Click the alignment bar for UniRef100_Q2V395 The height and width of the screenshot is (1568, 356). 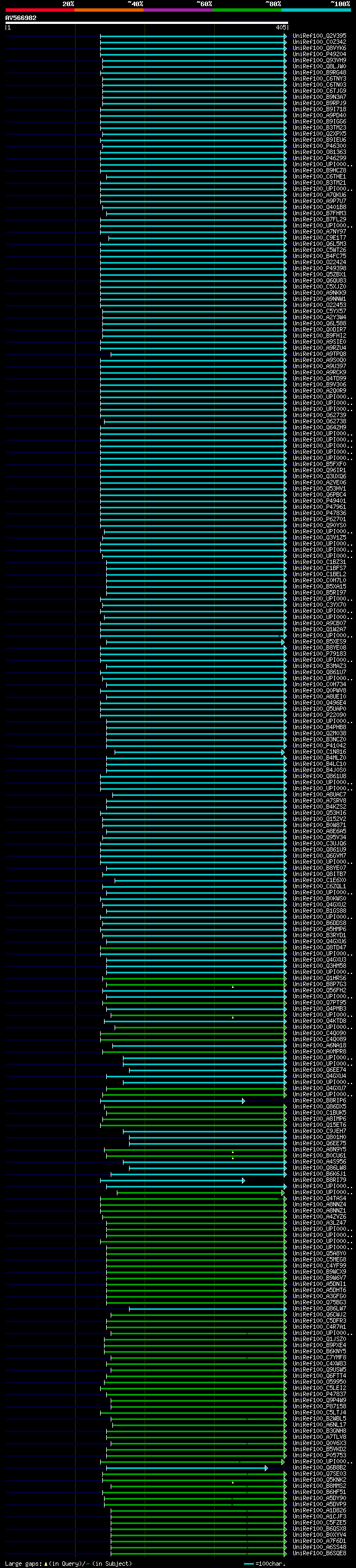coord(194,36)
